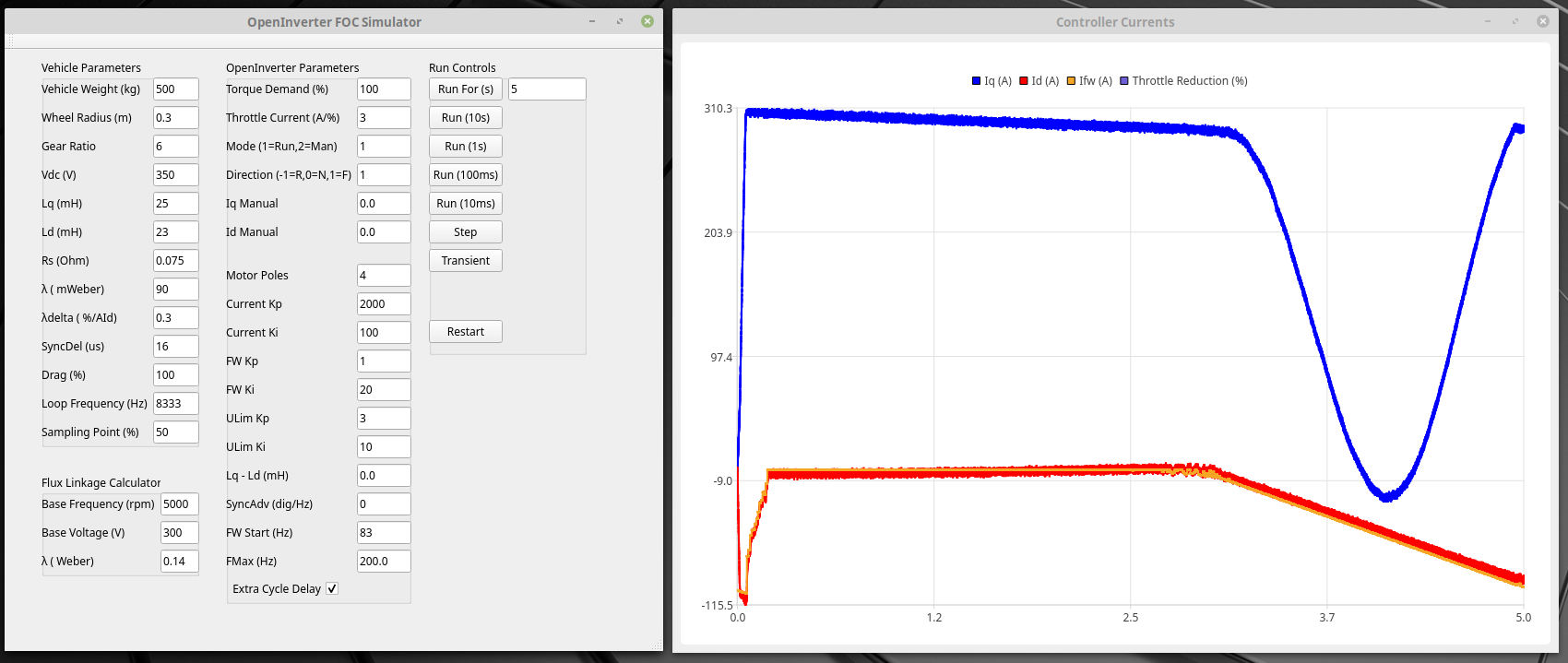Restart the simulation
The height and width of the screenshot is (663, 1568).
pyautogui.click(x=465, y=332)
